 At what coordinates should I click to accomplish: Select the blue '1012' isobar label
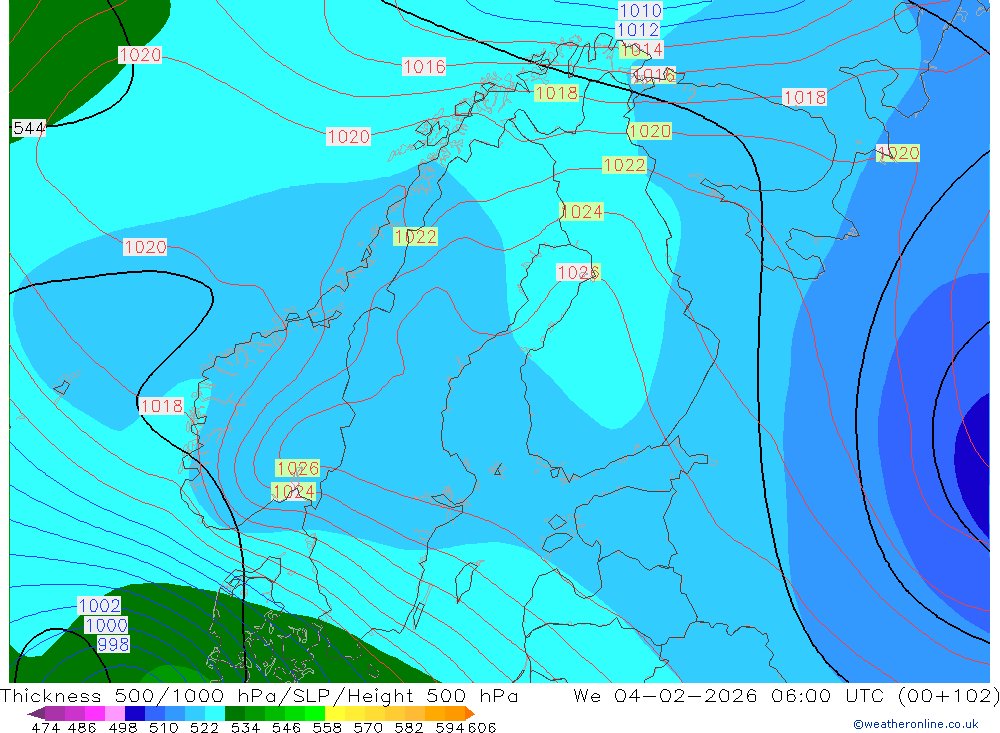coord(638,29)
